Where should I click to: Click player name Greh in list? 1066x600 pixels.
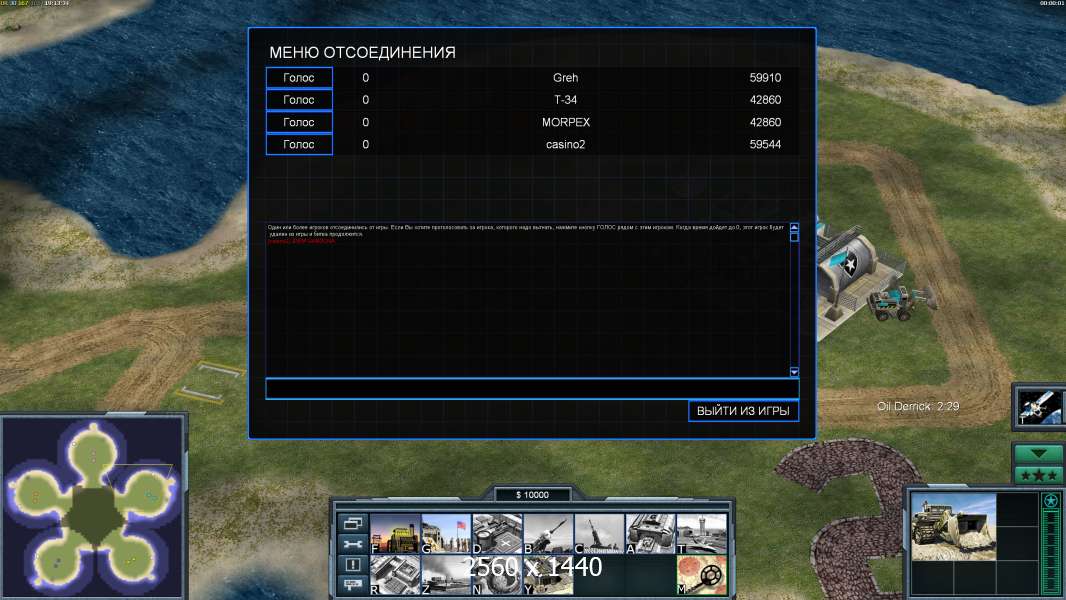pyautogui.click(x=566, y=77)
